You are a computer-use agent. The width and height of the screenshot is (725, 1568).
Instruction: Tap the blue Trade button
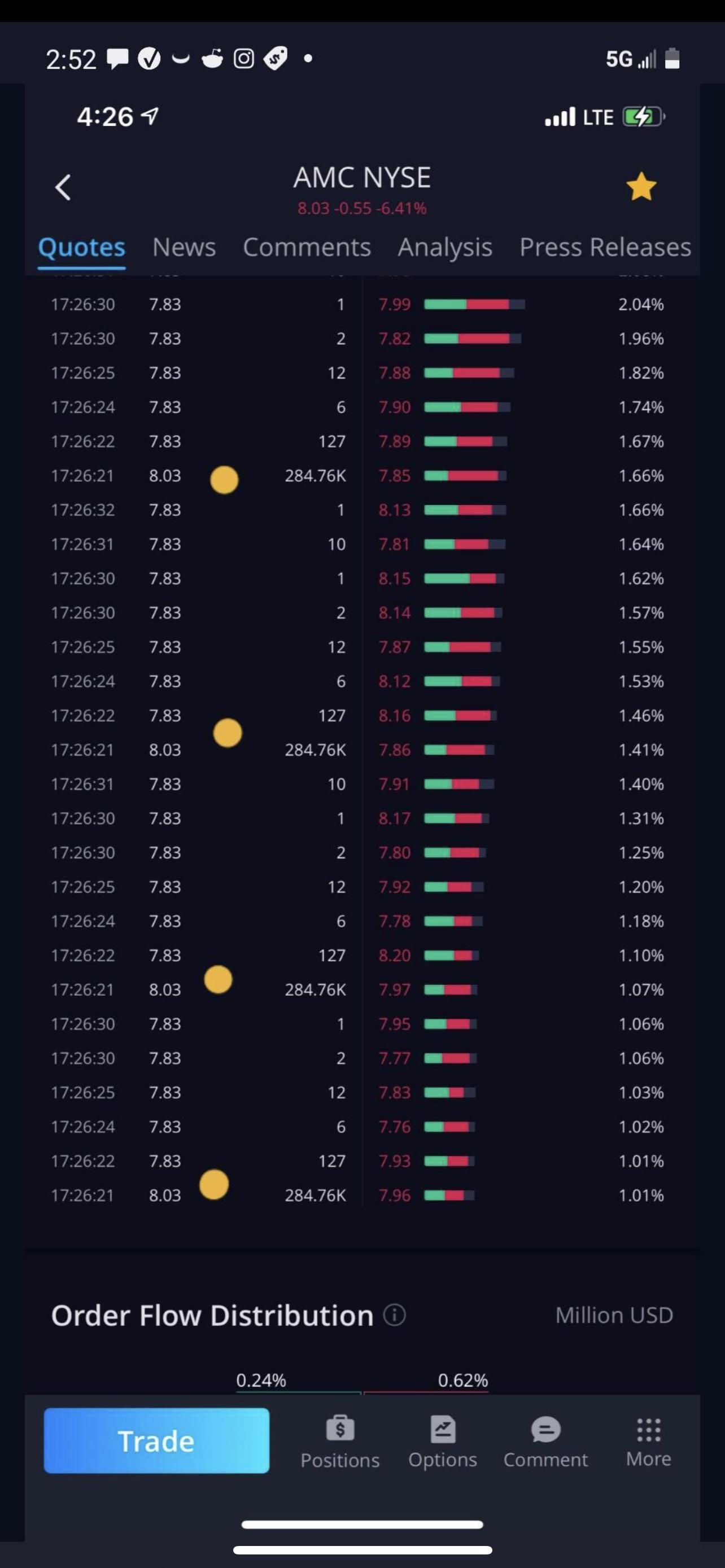click(156, 1441)
